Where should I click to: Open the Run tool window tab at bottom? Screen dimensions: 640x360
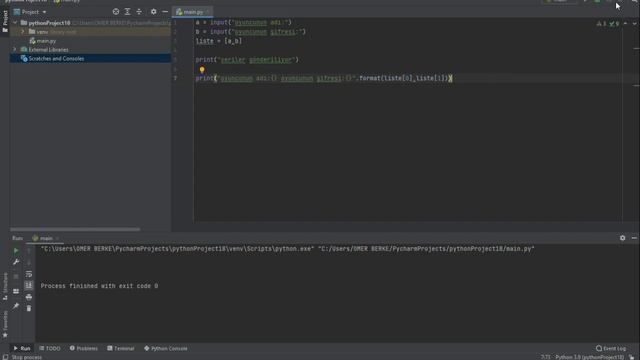coord(22,348)
